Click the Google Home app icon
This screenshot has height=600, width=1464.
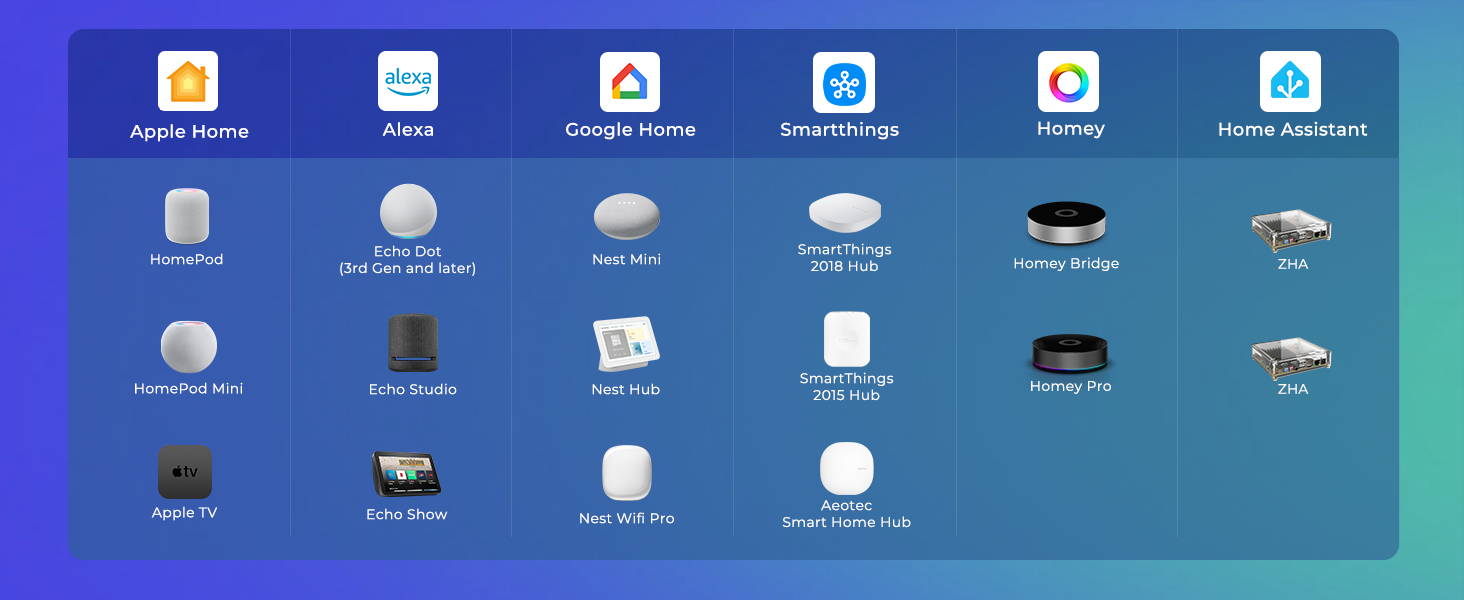630,82
